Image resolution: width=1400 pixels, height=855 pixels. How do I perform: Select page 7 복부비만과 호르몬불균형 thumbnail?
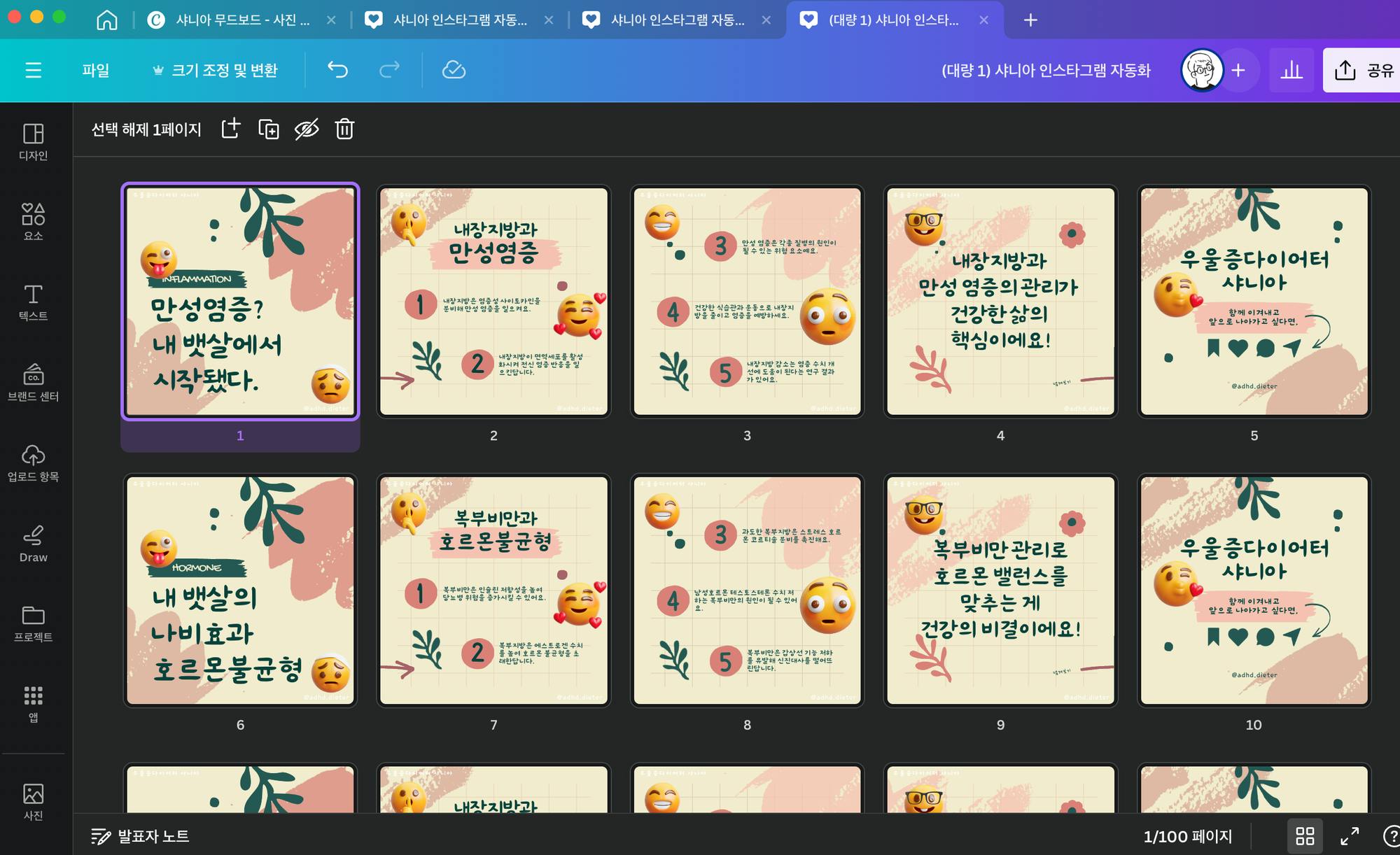coord(493,591)
